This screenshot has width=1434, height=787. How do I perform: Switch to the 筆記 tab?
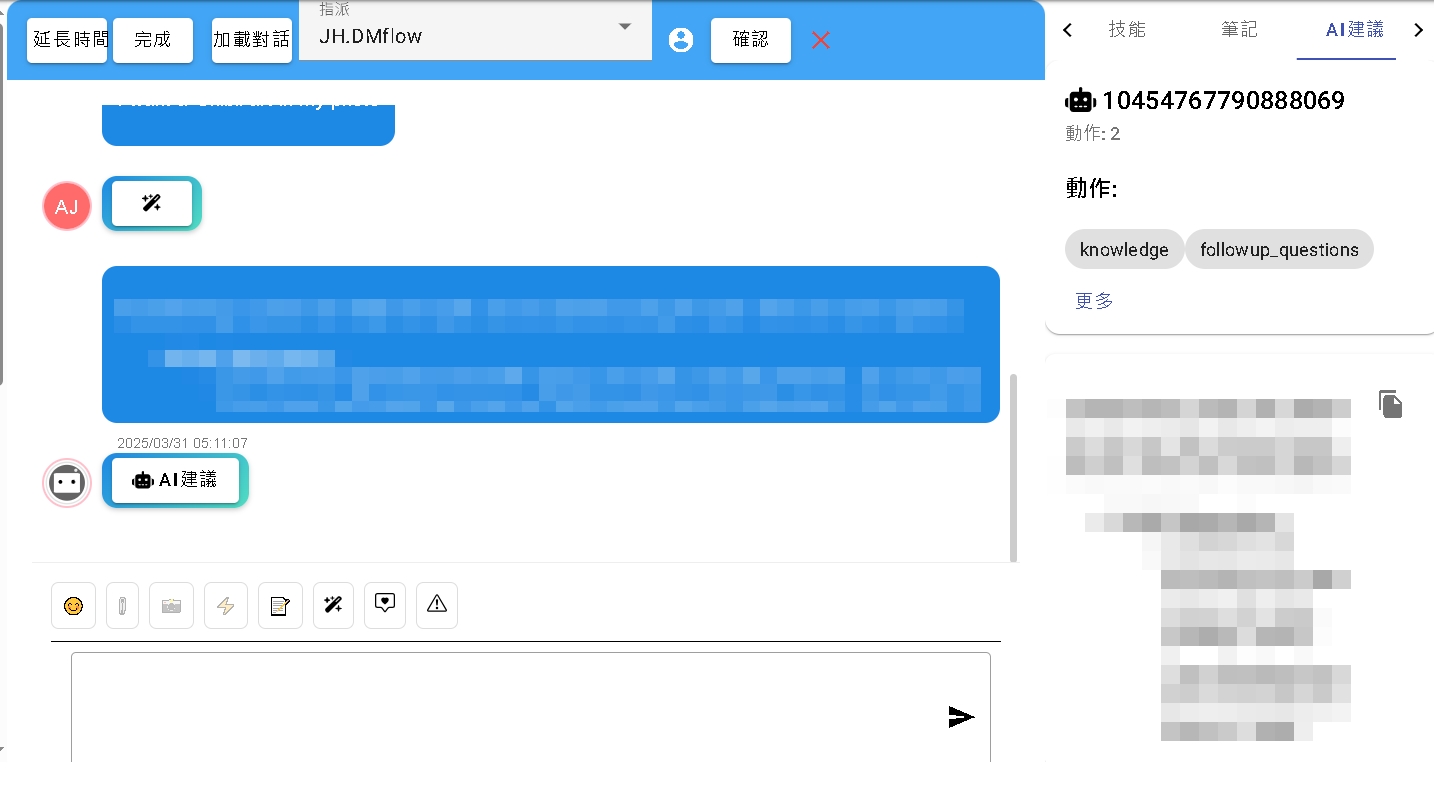click(x=1239, y=30)
